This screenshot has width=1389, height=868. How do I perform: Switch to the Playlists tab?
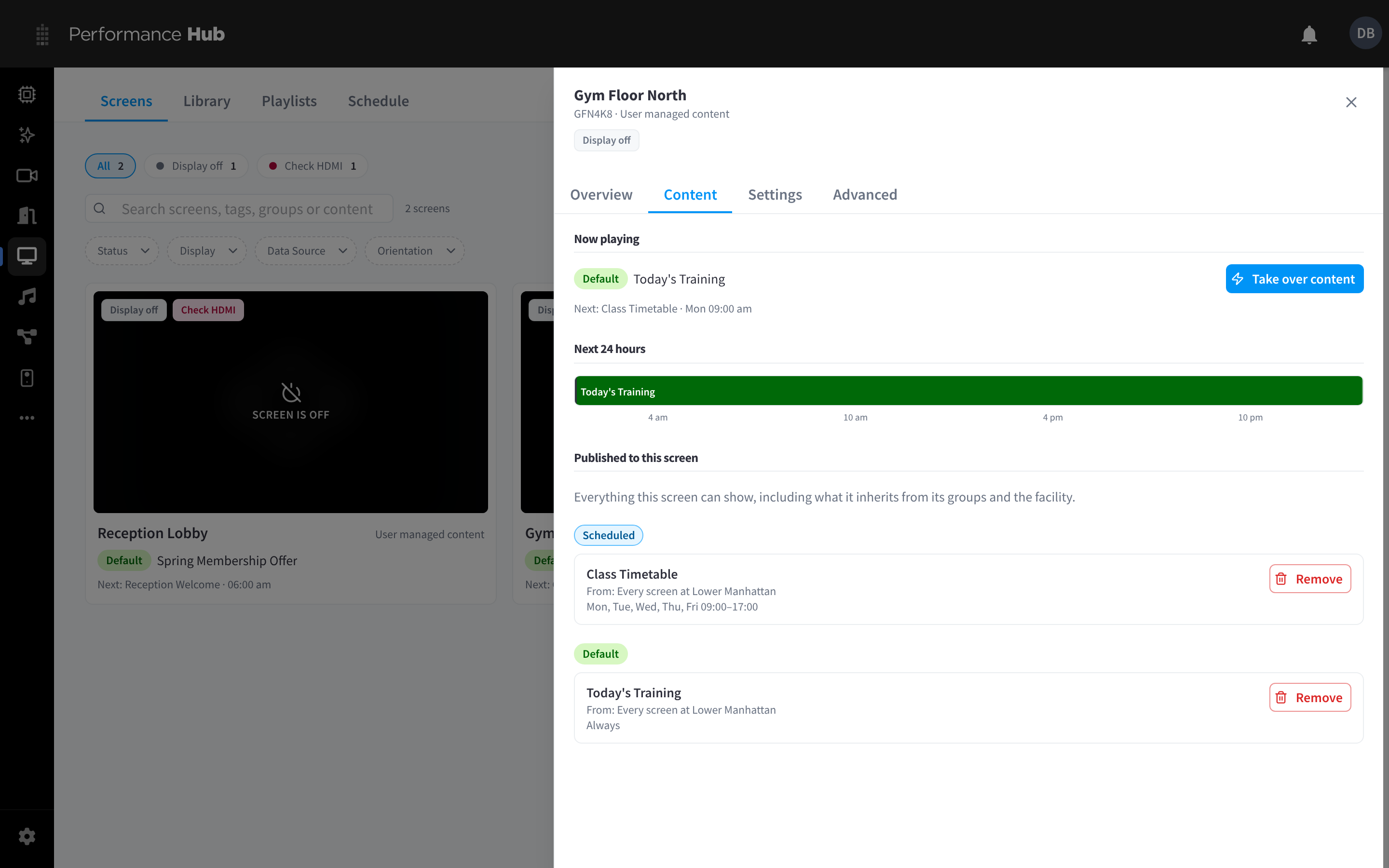tap(289, 101)
